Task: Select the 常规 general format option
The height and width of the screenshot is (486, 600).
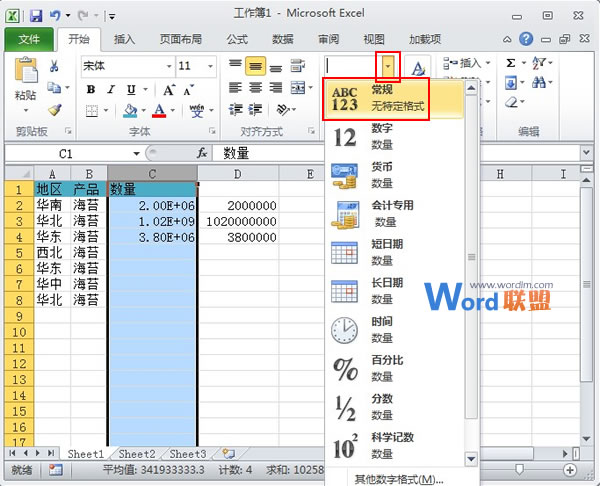Action: [x=377, y=97]
